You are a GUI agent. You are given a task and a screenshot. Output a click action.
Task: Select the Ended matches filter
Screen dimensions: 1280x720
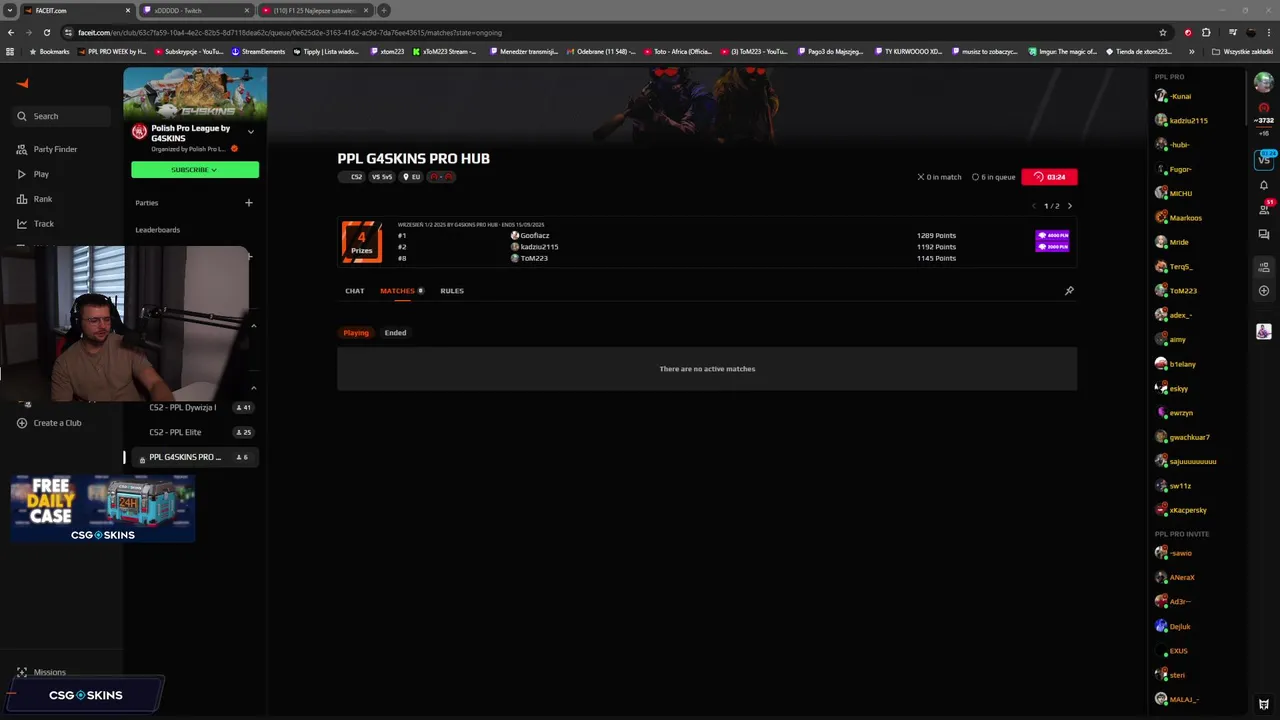(396, 333)
